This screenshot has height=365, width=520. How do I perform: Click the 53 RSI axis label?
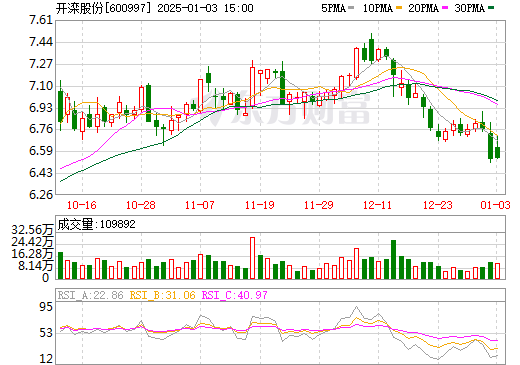click(46, 333)
